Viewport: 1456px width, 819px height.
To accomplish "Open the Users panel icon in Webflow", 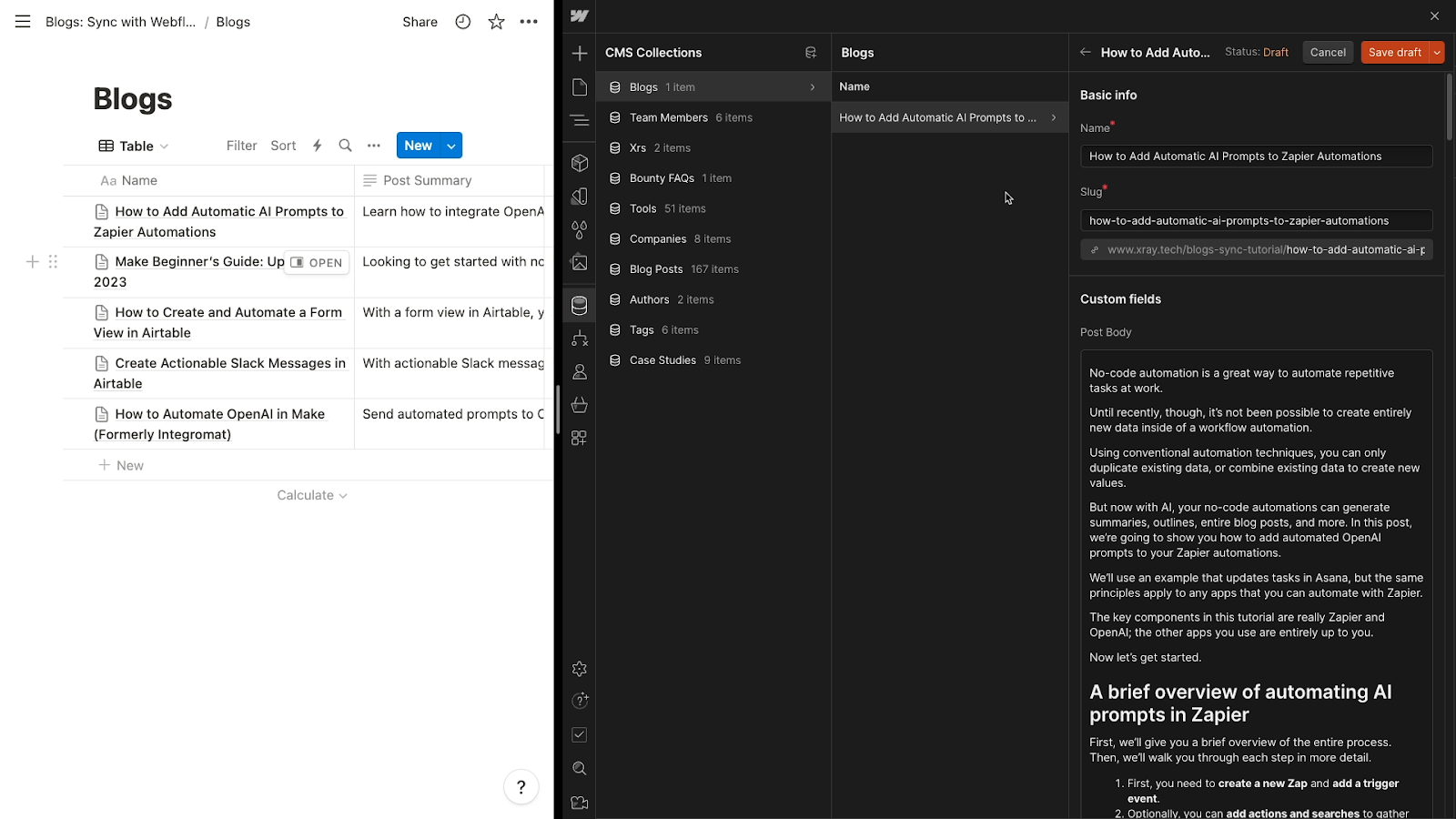I will click(580, 371).
